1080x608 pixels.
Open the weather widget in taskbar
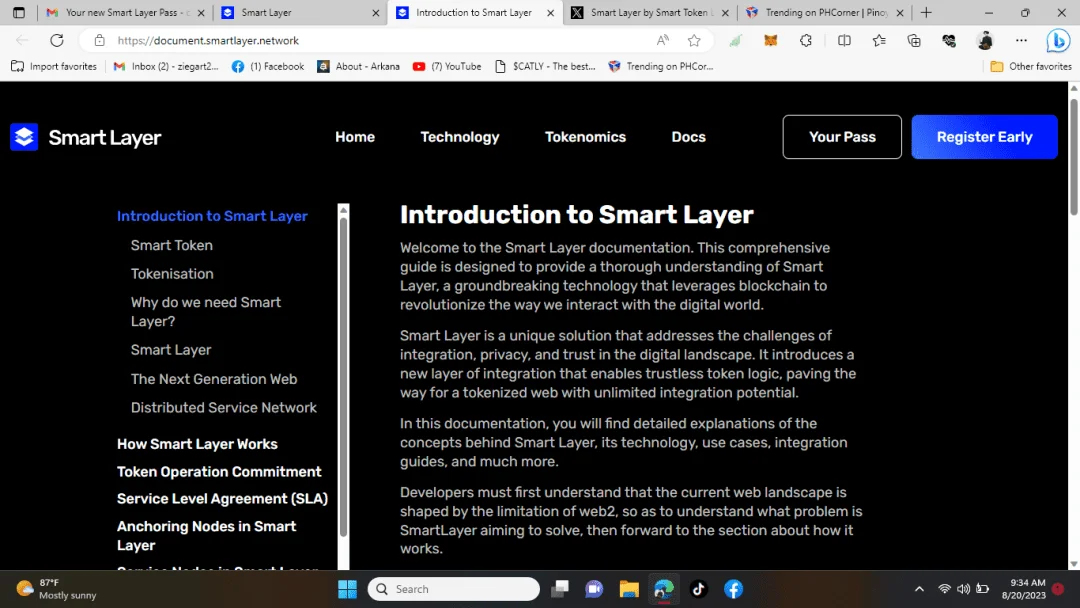(x=56, y=589)
